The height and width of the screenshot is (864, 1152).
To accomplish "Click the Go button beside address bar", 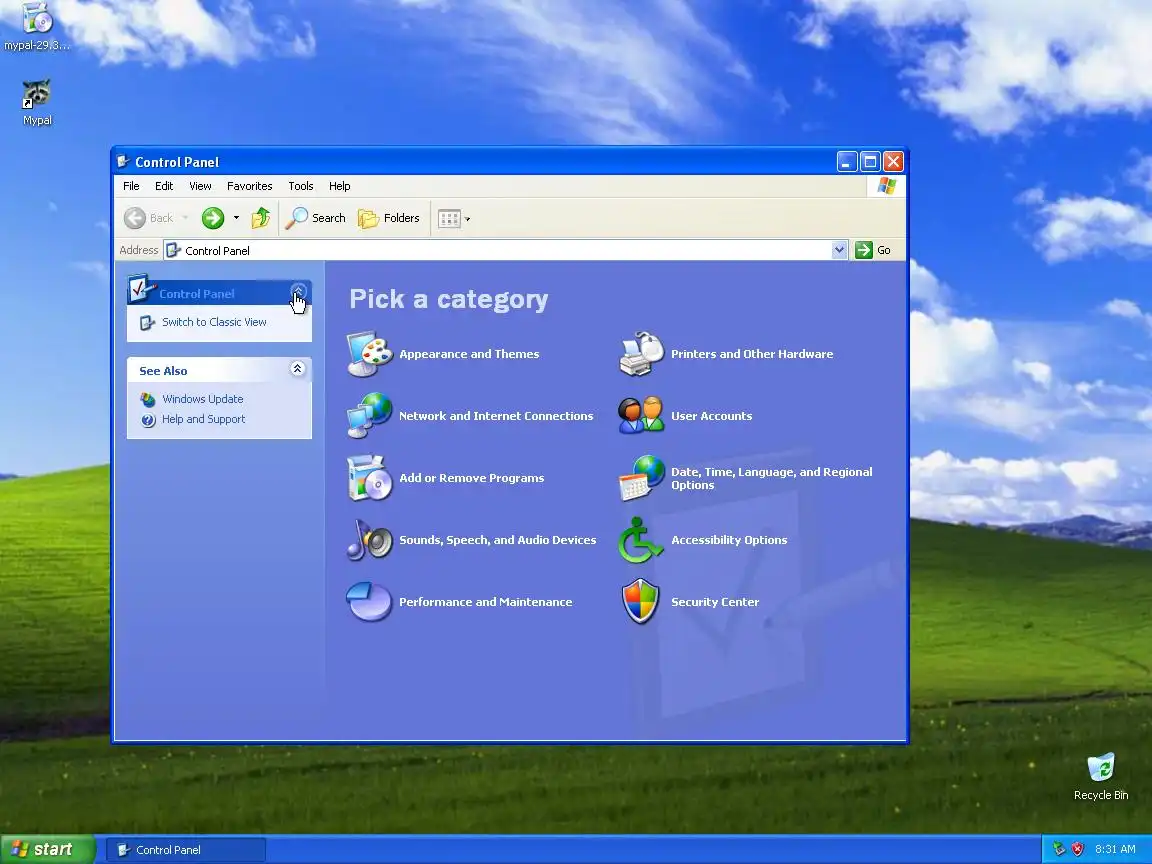I will (x=874, y=250).
